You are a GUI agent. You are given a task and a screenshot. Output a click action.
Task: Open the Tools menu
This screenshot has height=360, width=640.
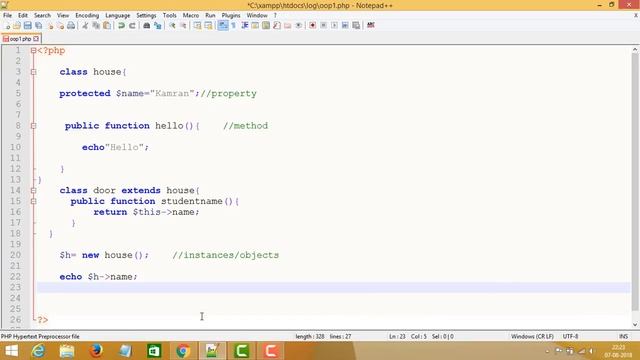169,15
